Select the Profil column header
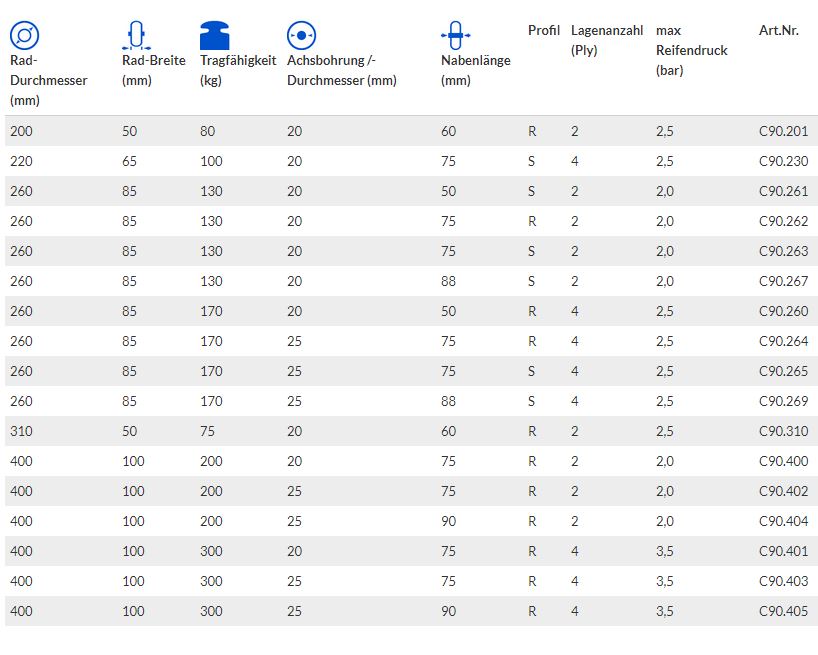Screen dimensions: 818x655 click(x=544, y=30)
